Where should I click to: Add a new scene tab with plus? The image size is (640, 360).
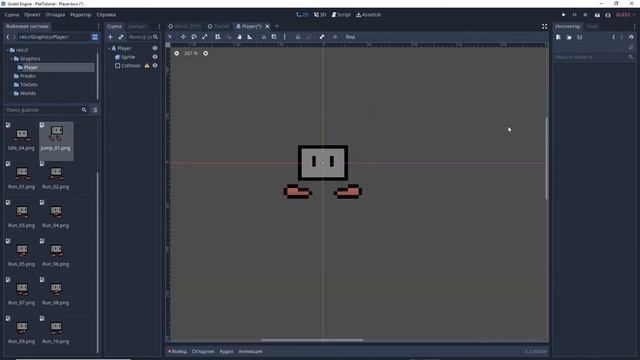pos(277,26)
